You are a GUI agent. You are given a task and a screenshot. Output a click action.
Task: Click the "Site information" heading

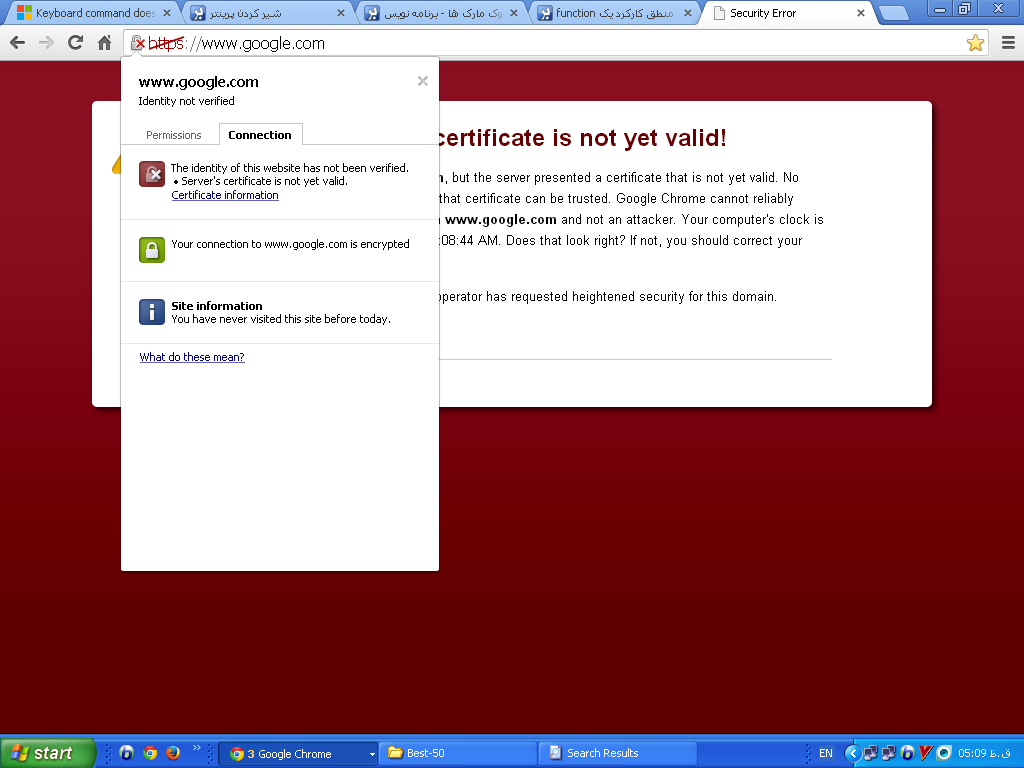pyautogui.click(x=217, y=306)
